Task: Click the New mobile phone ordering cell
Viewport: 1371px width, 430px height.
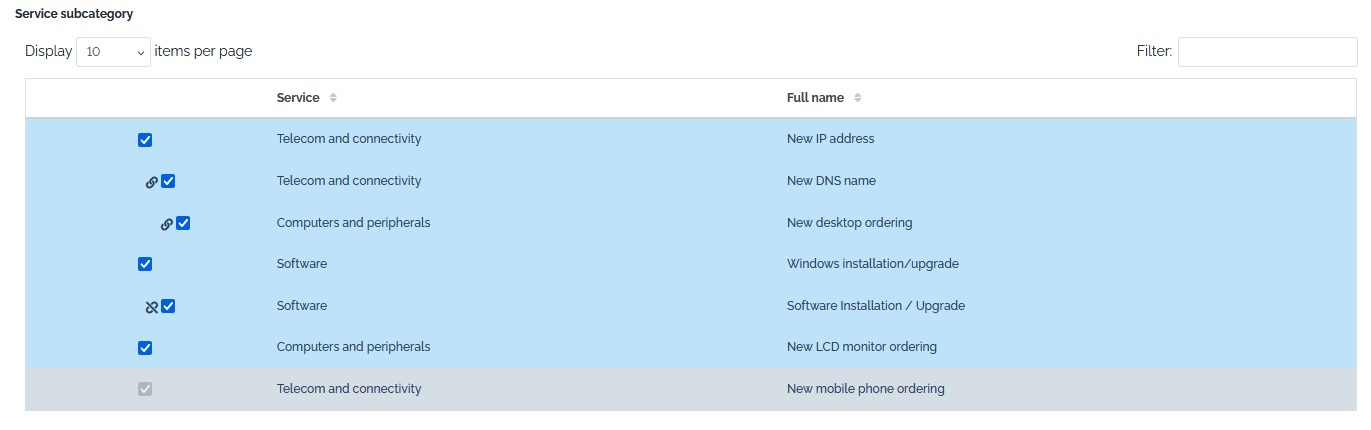Action: (865, 389)
